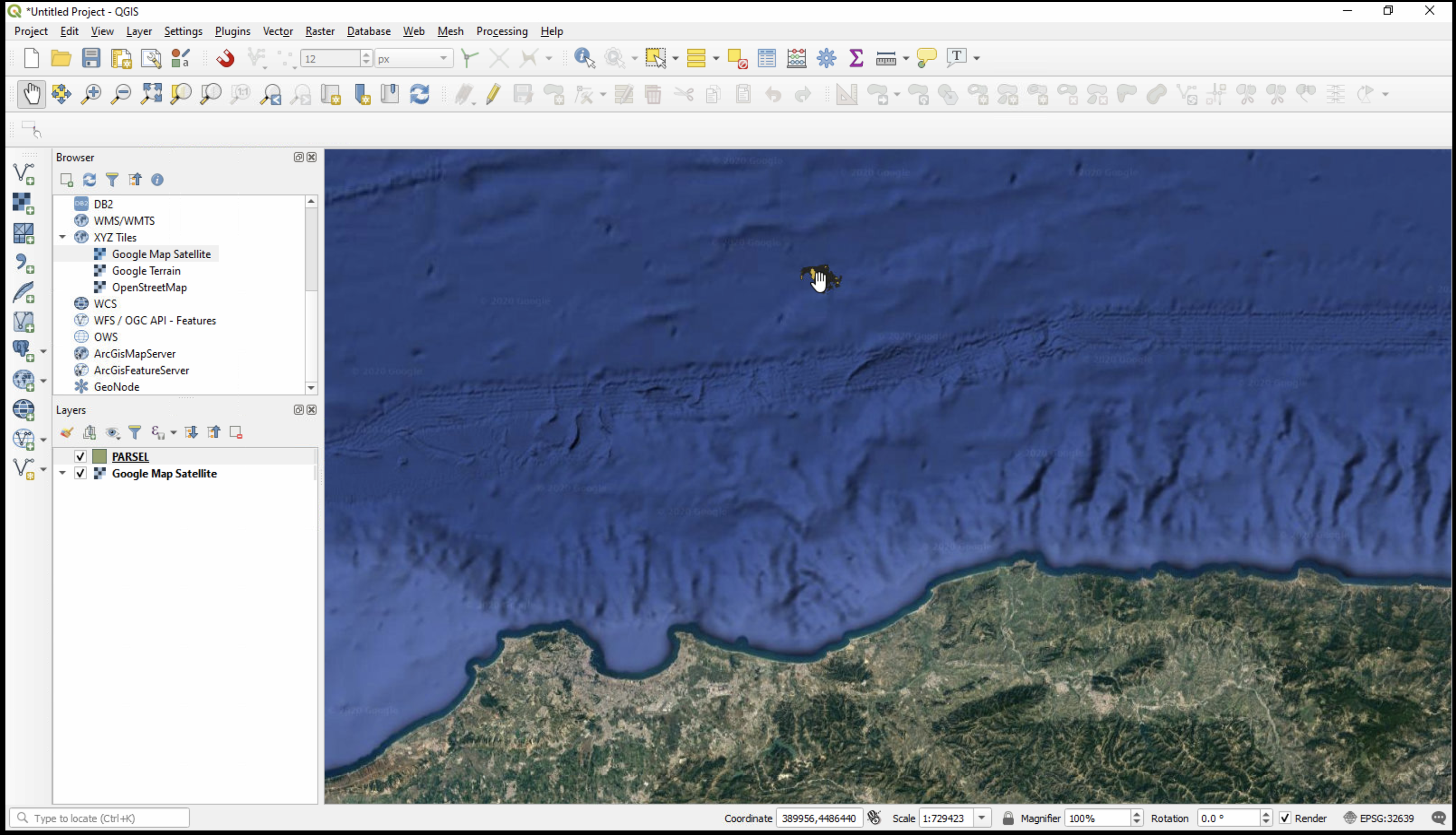
Task: Open the Project menu
Action: point(31,31)
